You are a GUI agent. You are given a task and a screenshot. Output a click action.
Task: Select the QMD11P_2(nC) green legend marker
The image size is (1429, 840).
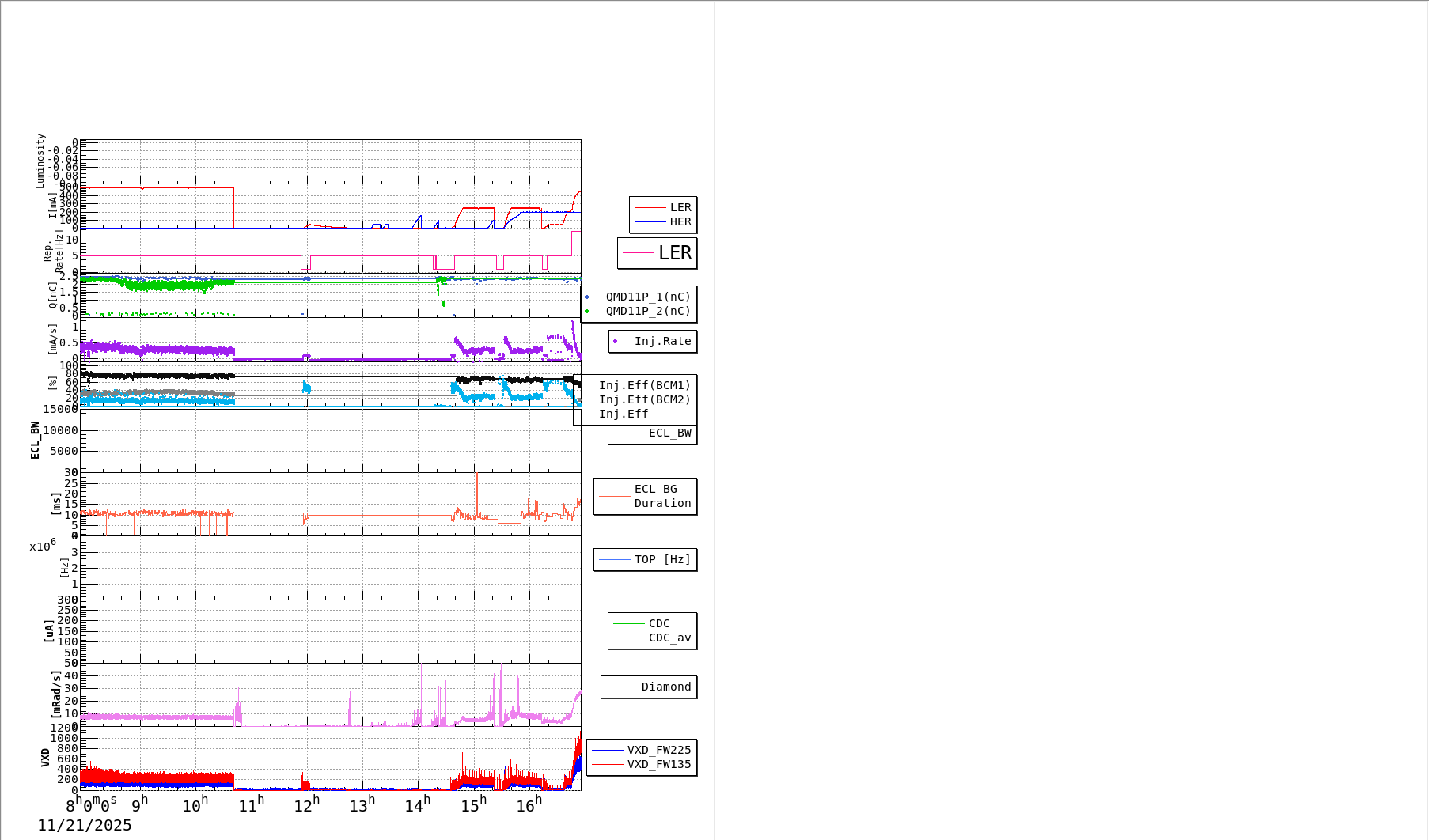586,312
